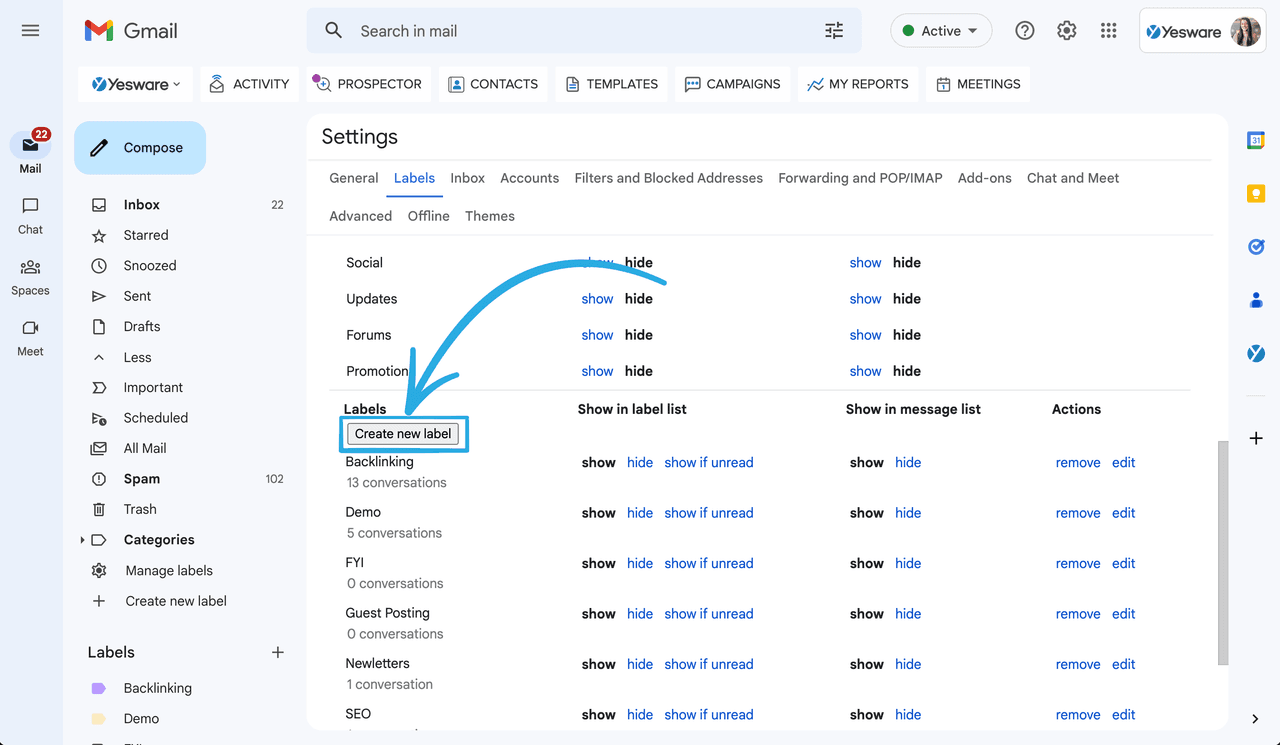1280x745 pixels.
Task: Click the Create new label button
Action: (x=403, y=433)
